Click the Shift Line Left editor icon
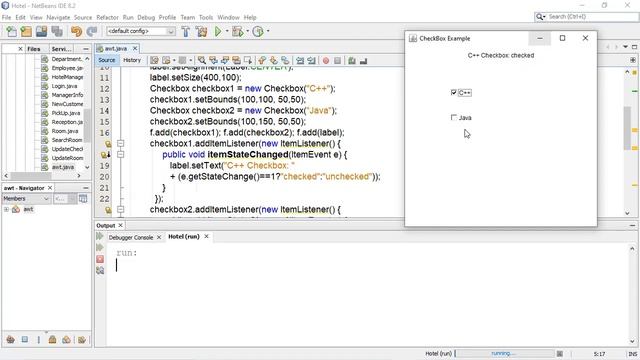 click(x=300, y=60)
